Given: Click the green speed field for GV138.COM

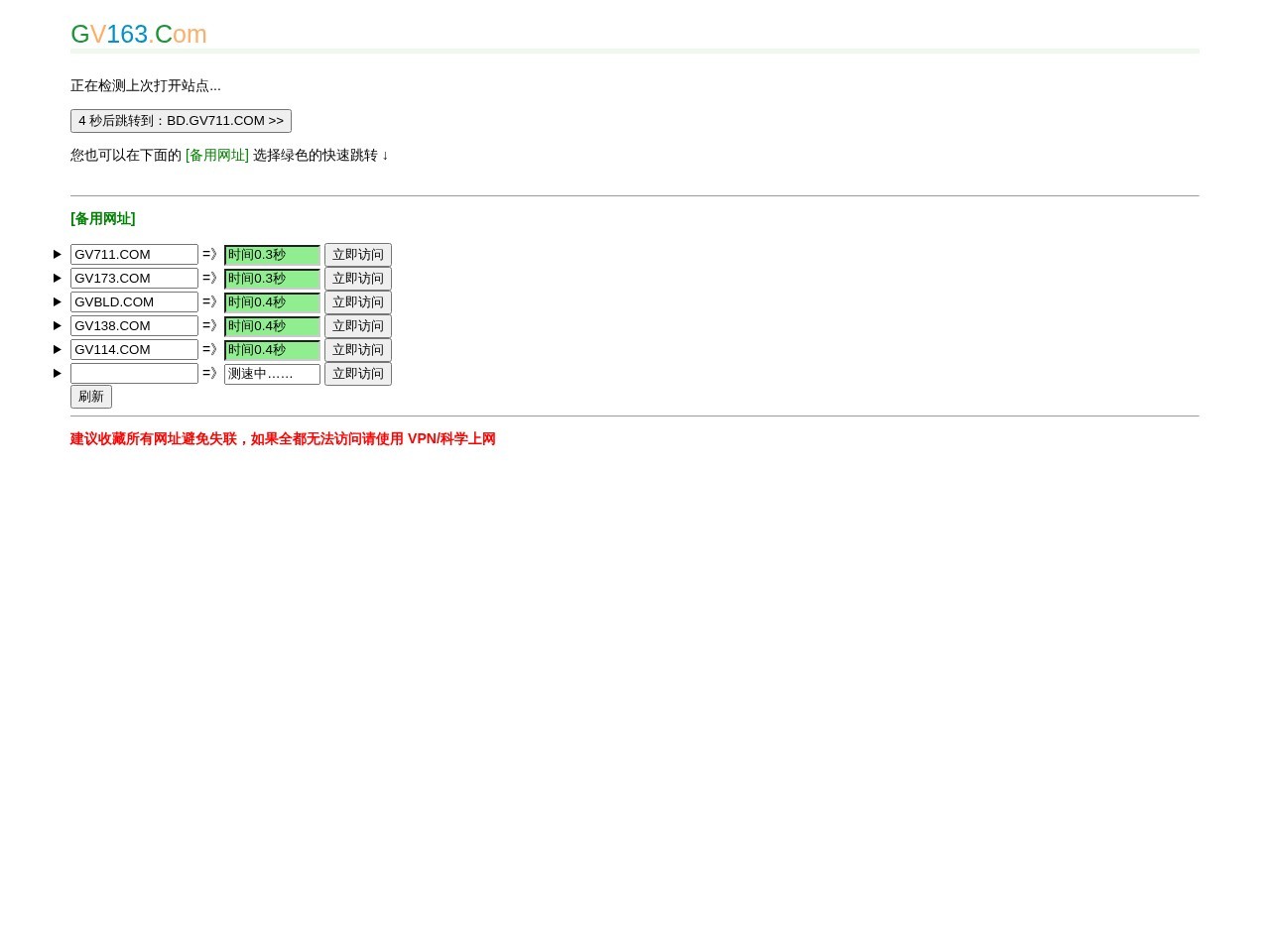Looking at the screenshot, I should [272, 326].
